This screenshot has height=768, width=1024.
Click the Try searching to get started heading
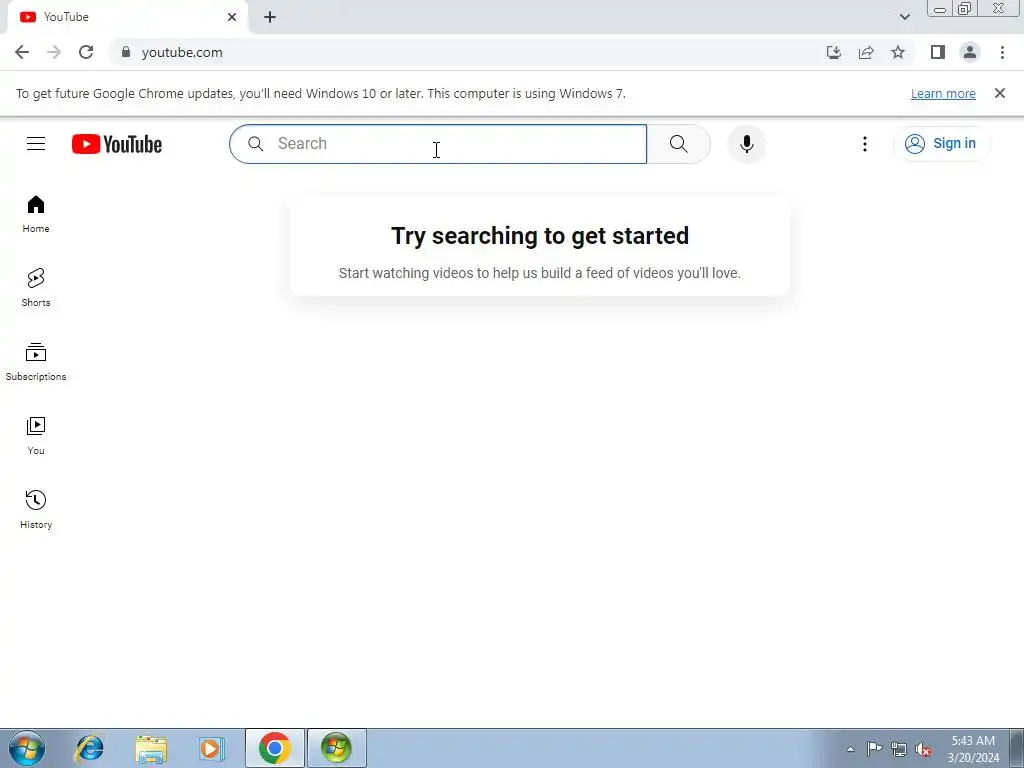coord(540,236)
